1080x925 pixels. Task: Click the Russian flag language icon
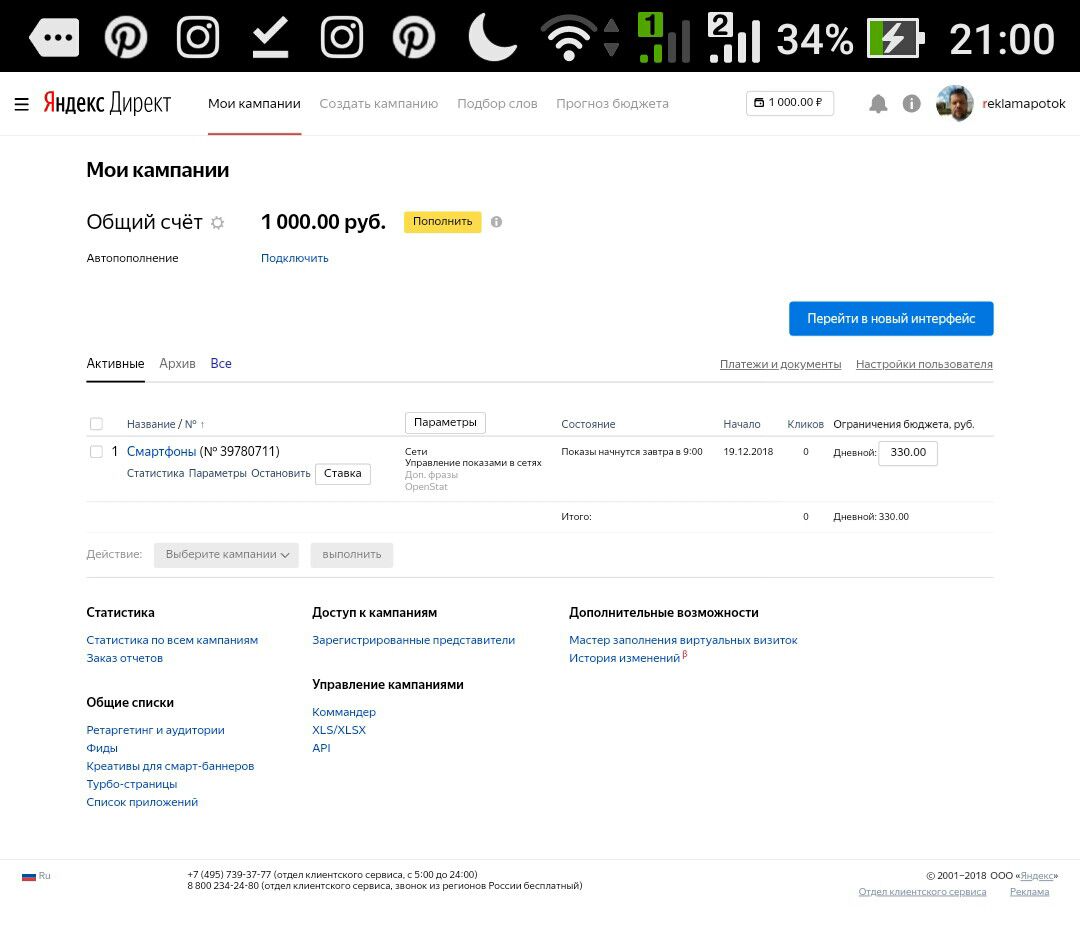(x=28, y=876)
